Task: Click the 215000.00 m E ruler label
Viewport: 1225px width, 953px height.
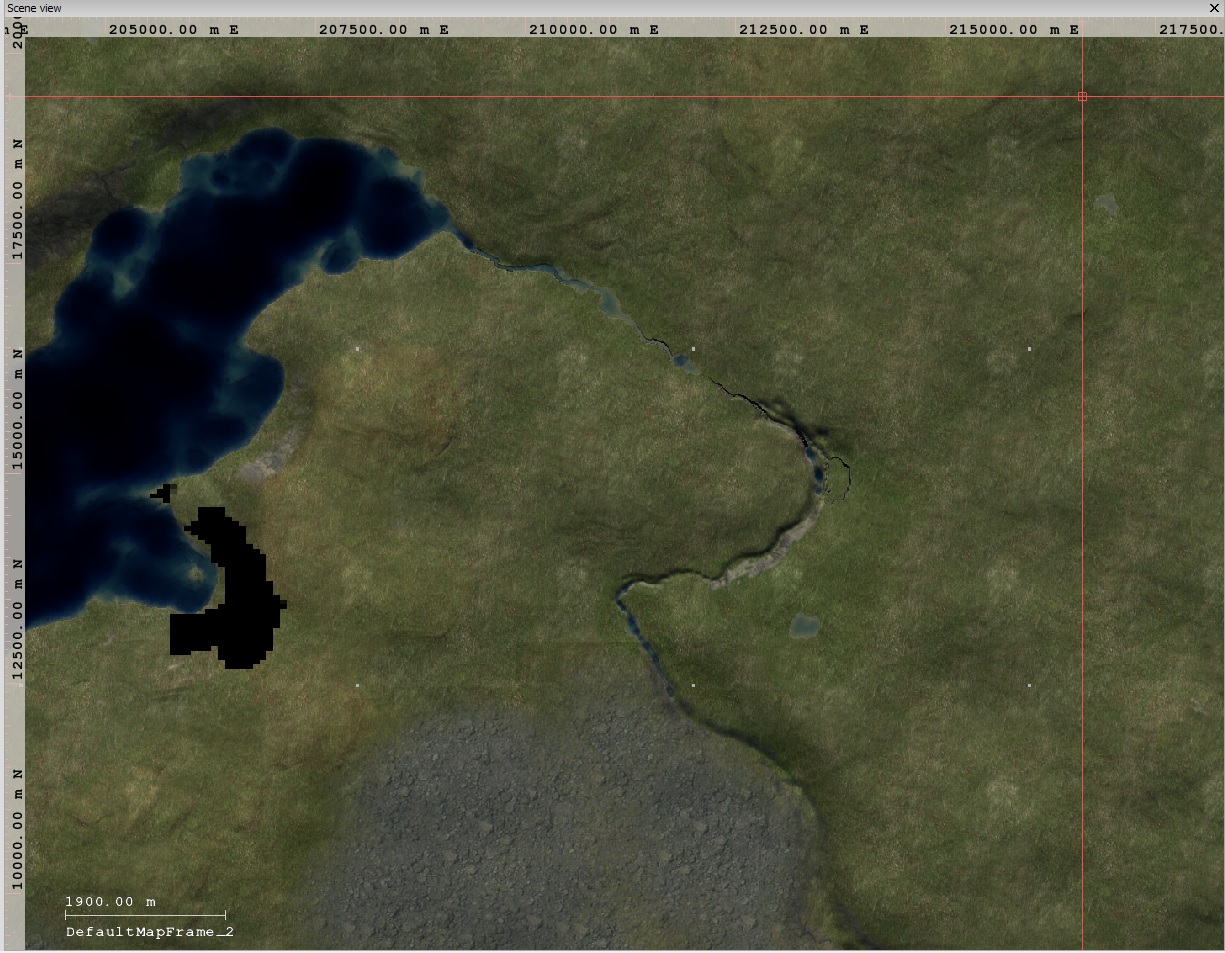Action: pyautogui.click(x=1013, y=29)
